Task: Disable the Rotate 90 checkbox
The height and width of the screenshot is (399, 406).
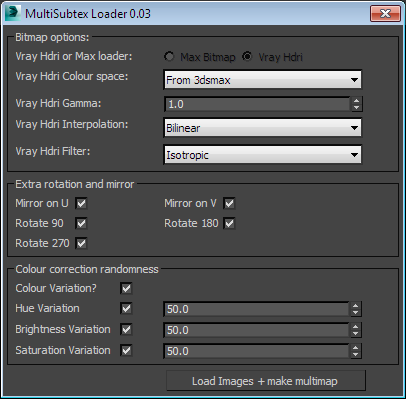Action: (x=81, y=223)
